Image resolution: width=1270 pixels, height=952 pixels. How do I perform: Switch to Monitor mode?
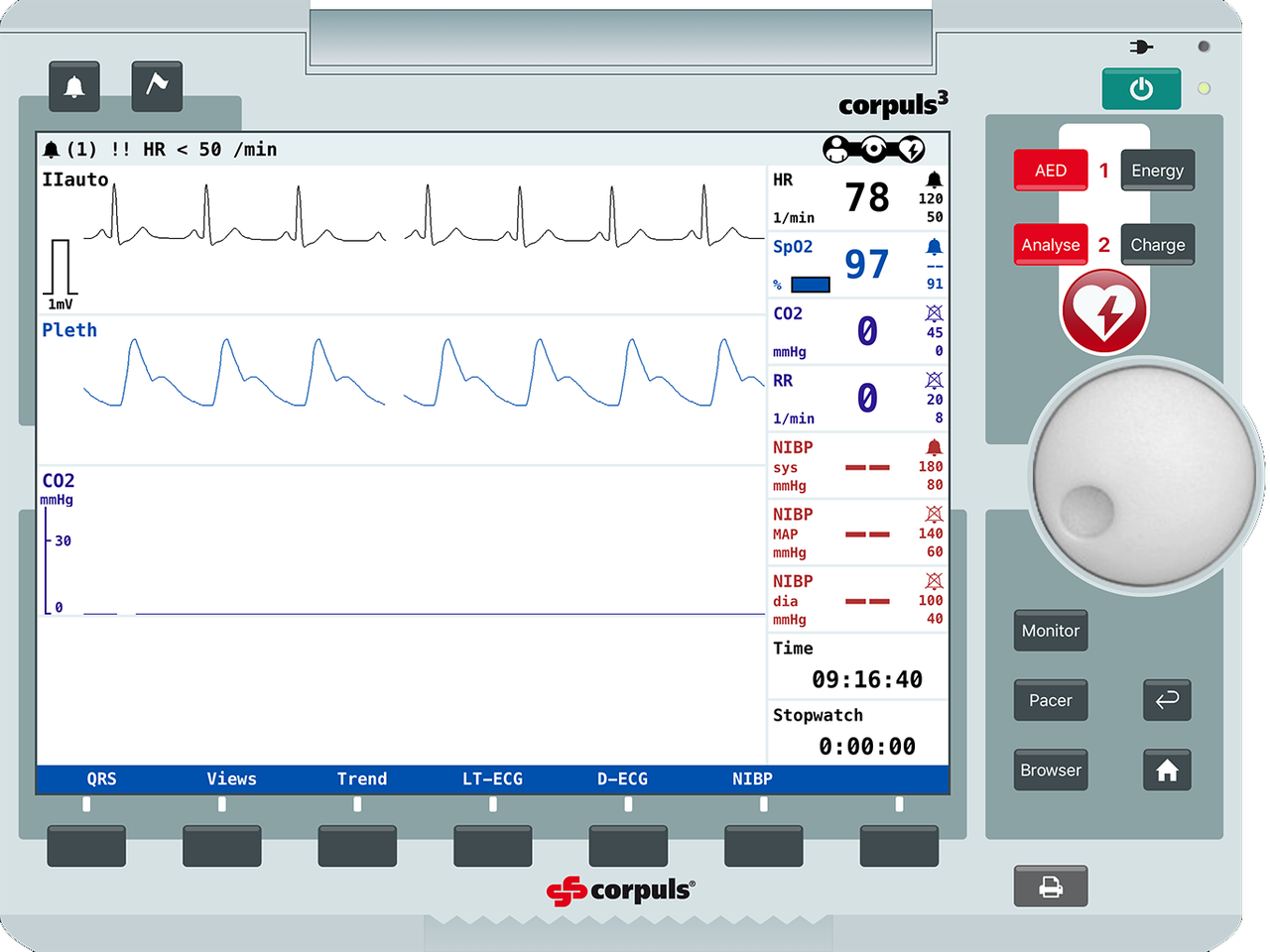coord(1051,631)
